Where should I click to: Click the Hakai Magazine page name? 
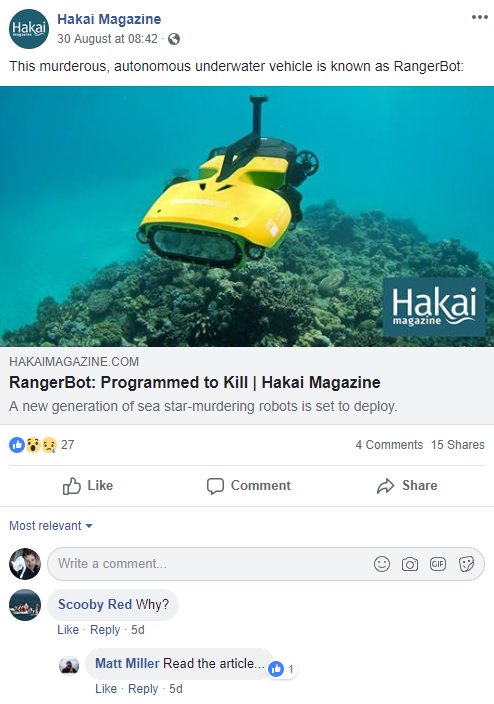coord(109,19)
